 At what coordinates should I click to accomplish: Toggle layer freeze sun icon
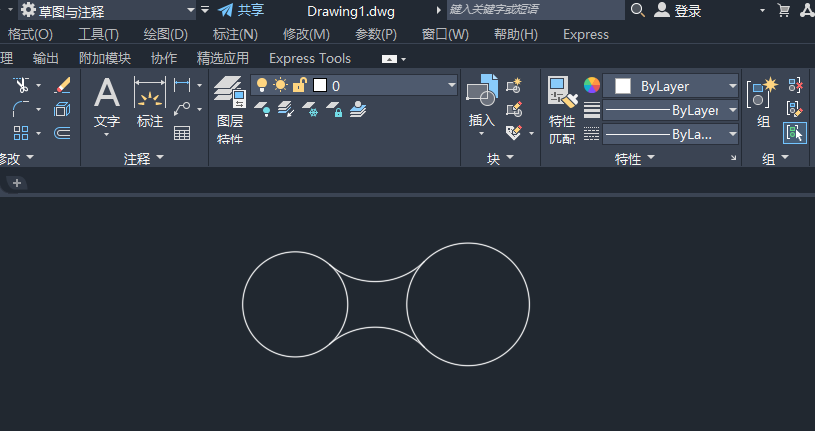[280, 86]
